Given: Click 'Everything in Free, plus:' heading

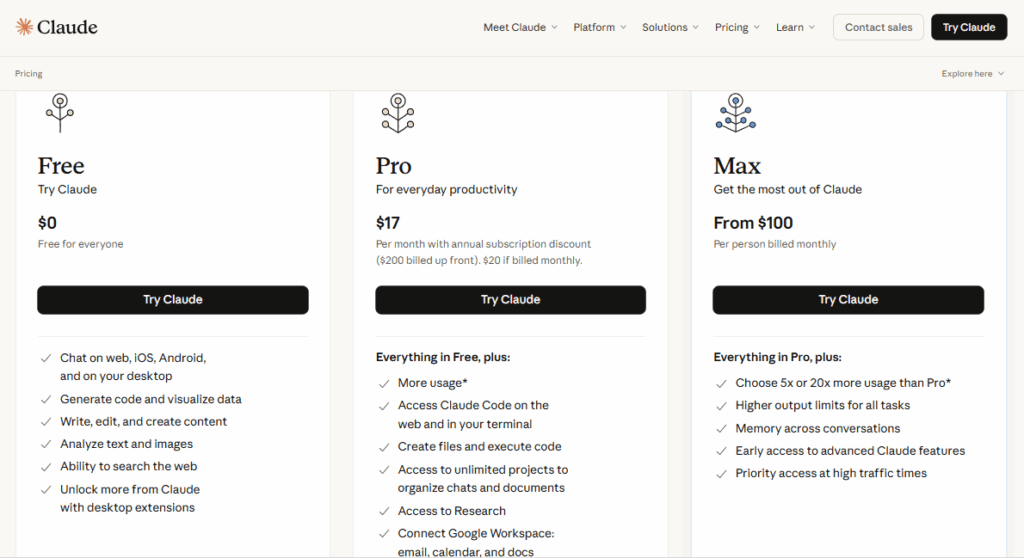Looking at the screenshot, I should (443, 357).
